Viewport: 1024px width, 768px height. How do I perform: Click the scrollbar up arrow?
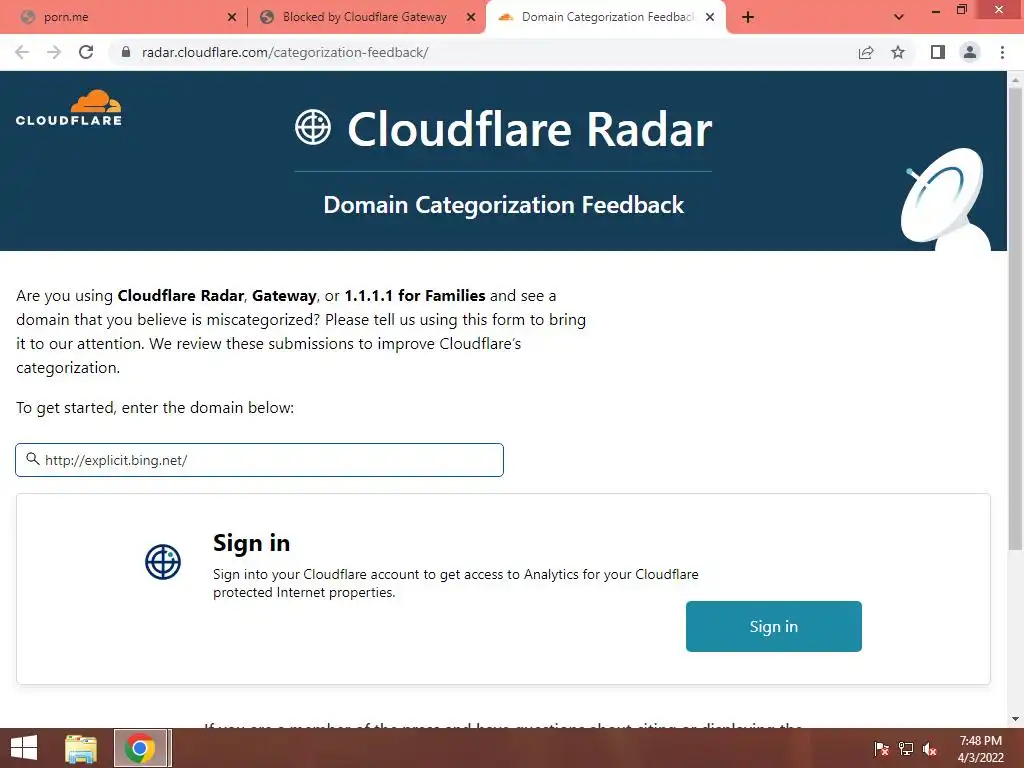tap(1015, 80)
